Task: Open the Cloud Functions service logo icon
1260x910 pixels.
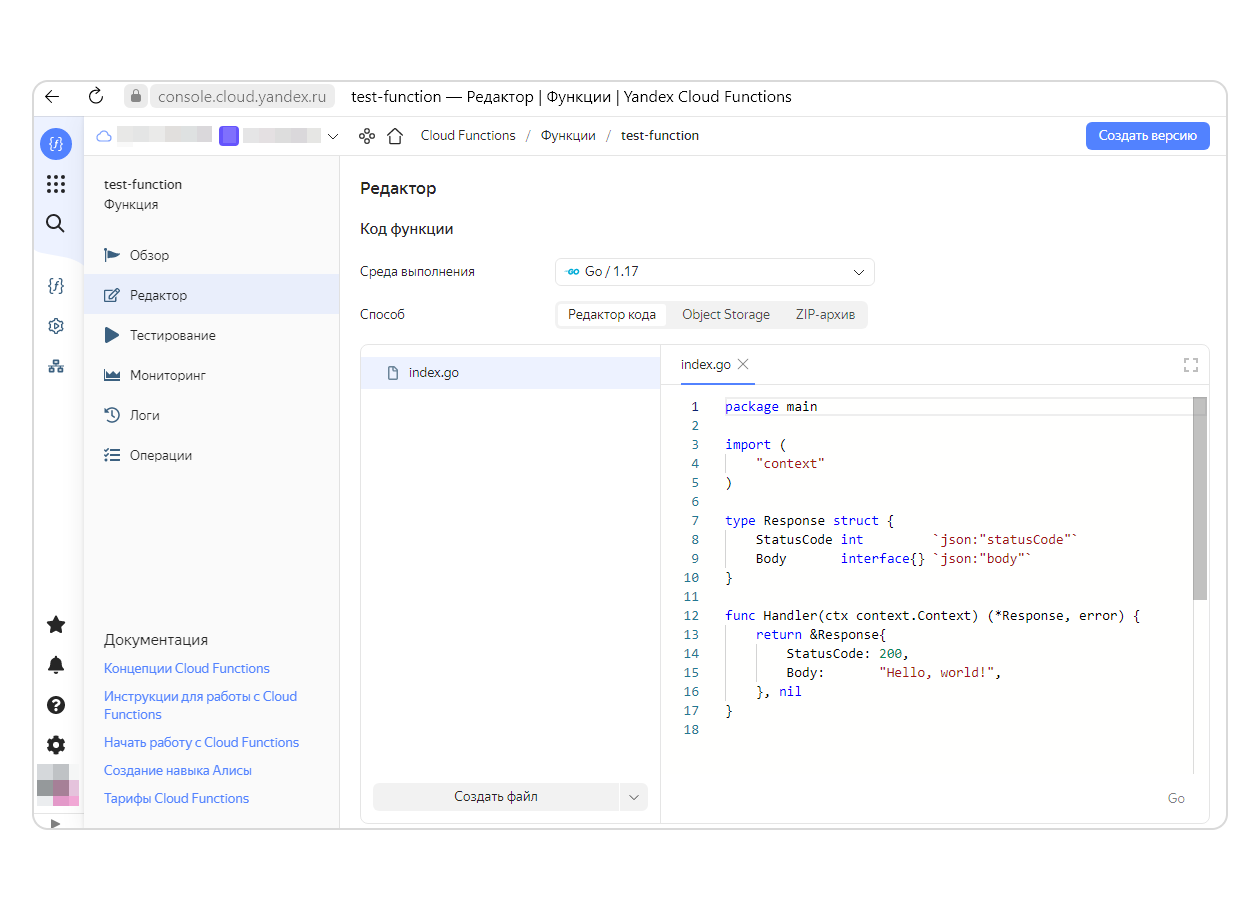Action: point(56,144)
